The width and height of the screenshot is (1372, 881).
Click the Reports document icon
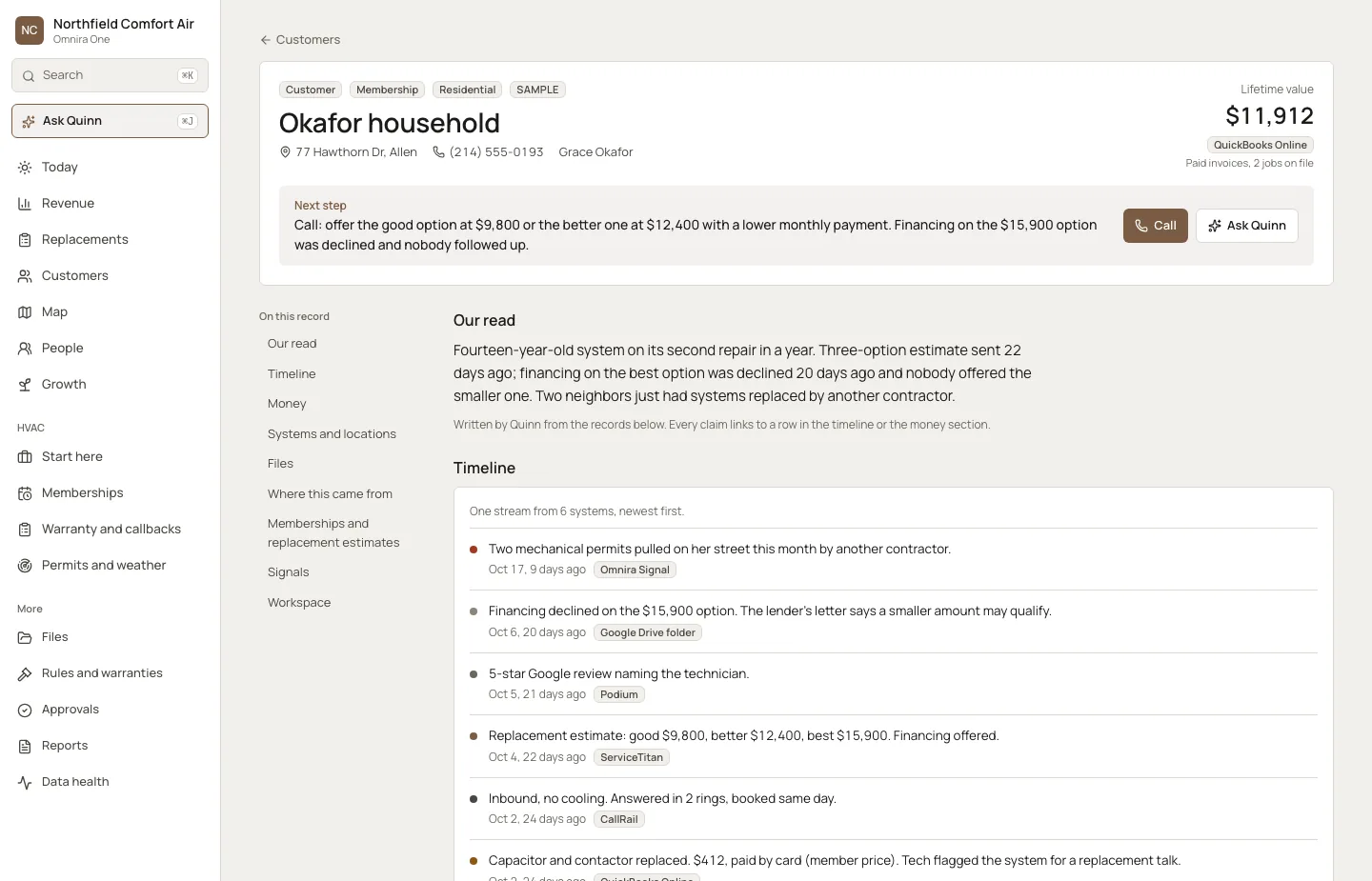(25, 746)
